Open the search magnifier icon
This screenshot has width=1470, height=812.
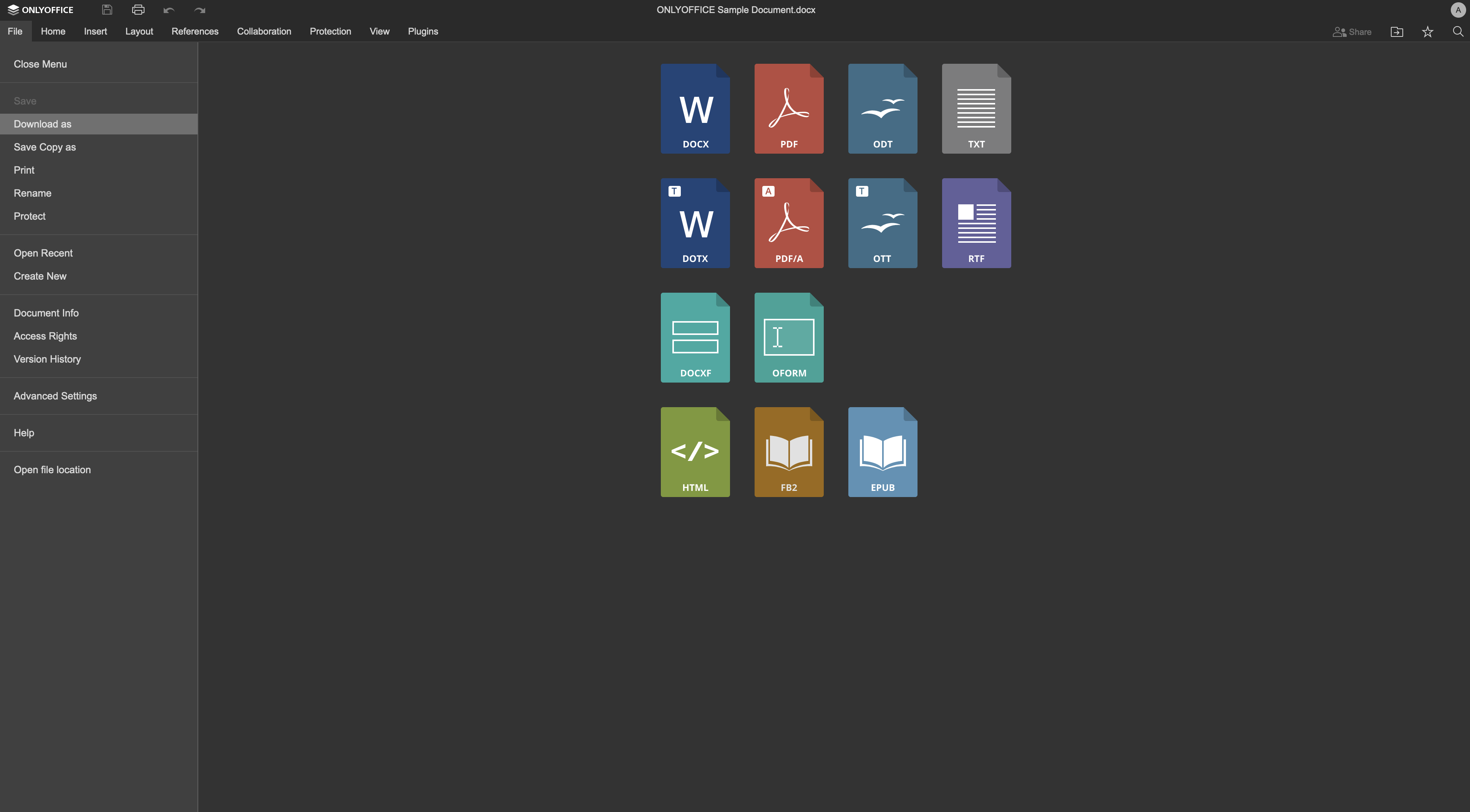point(1458,32)
